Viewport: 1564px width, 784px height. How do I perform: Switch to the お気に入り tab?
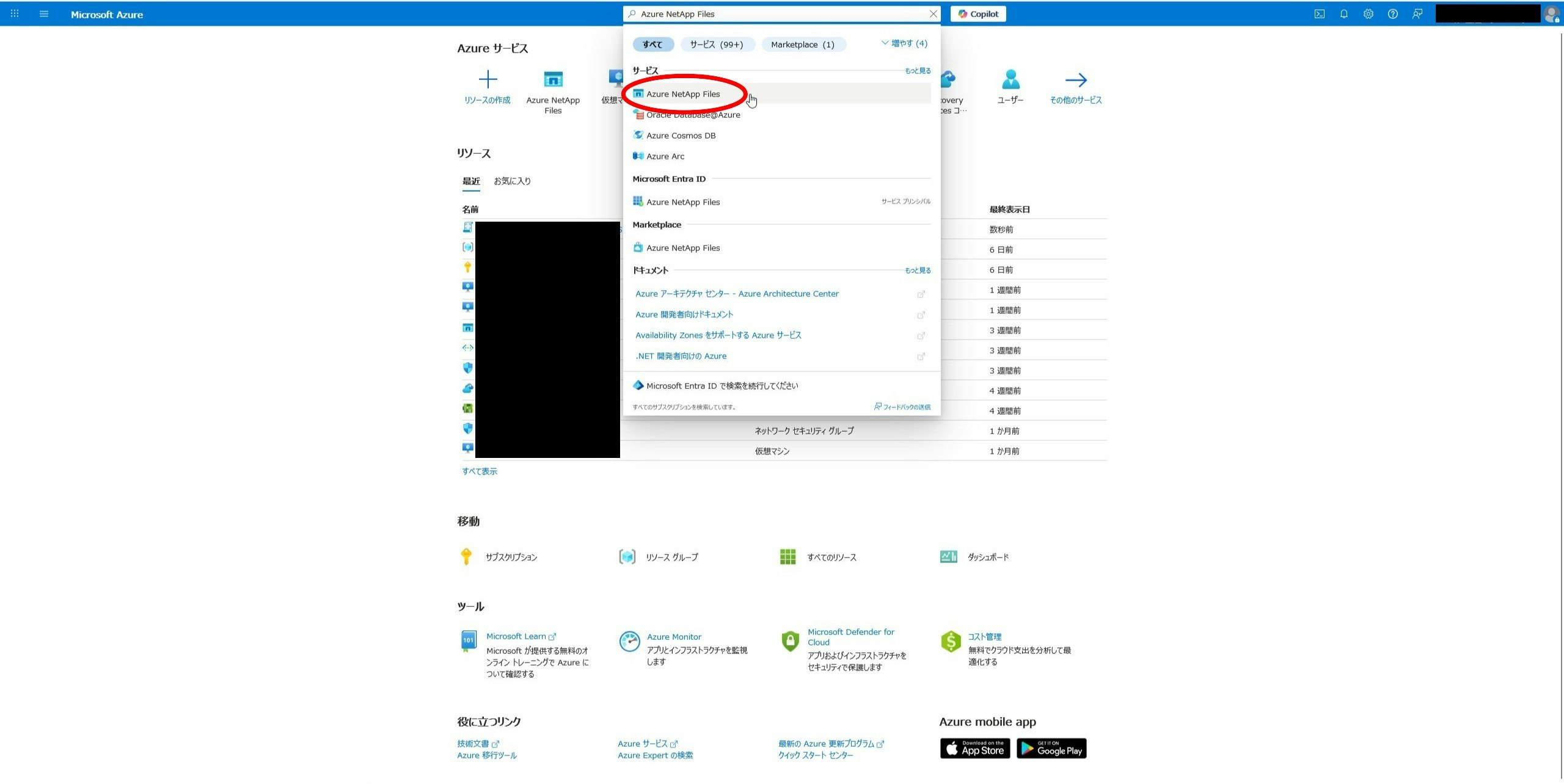(x=512, y=181)
